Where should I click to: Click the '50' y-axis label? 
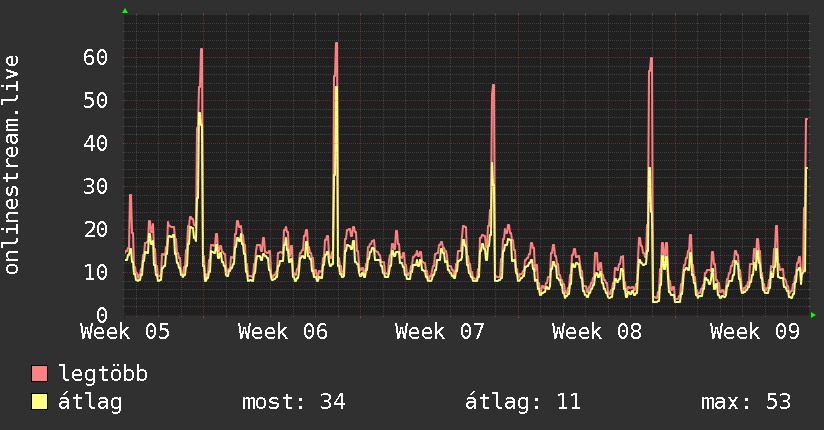point(96,100)
